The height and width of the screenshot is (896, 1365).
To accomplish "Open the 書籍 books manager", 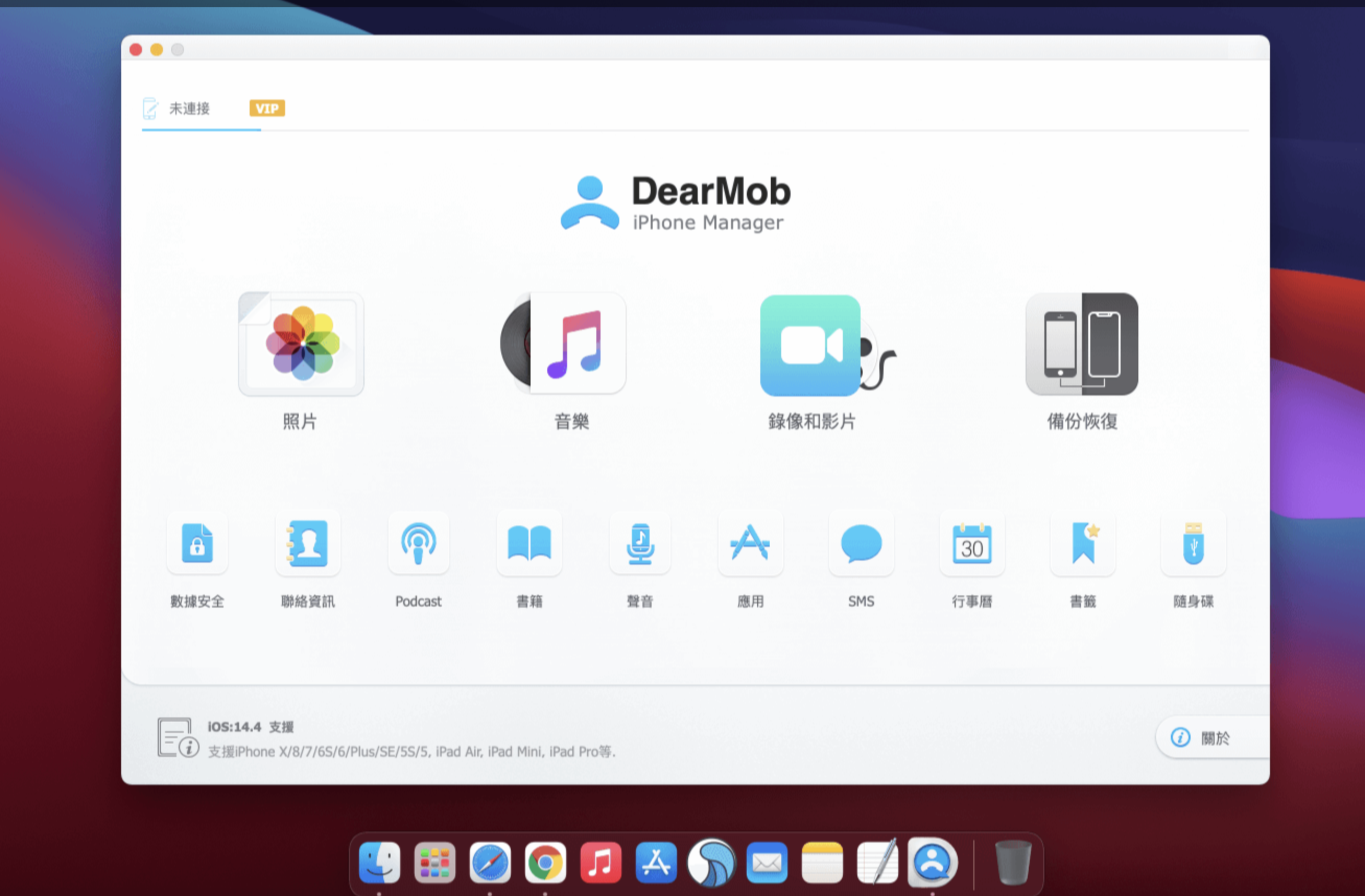I will click(529, 543).
